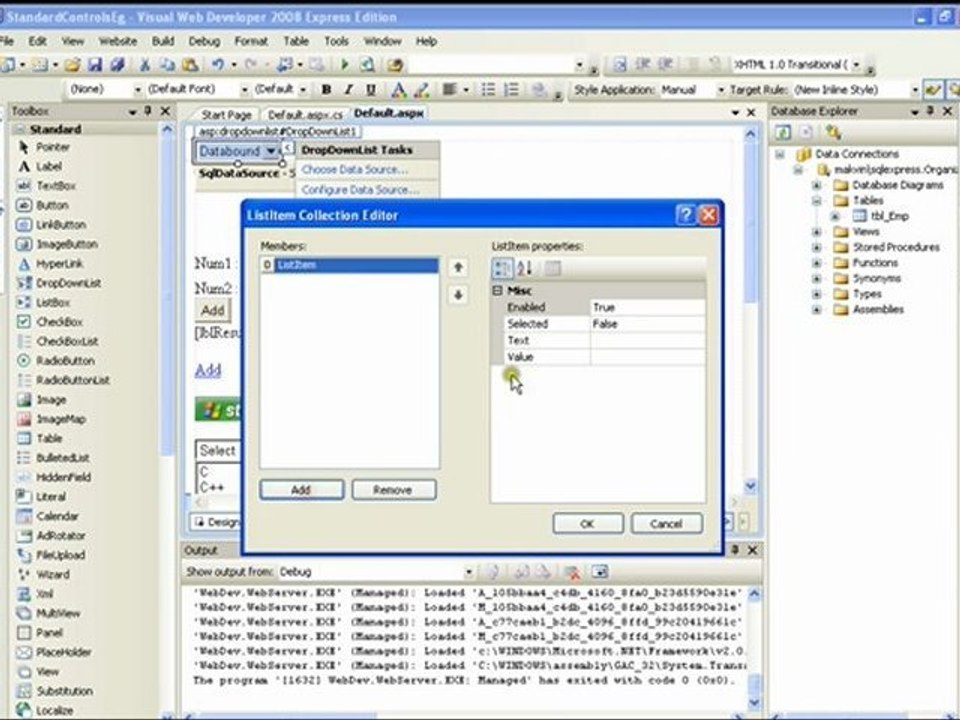Screen dimensions: 960x720
Task: Click the Value property value field
Action: tap(647, 357)
